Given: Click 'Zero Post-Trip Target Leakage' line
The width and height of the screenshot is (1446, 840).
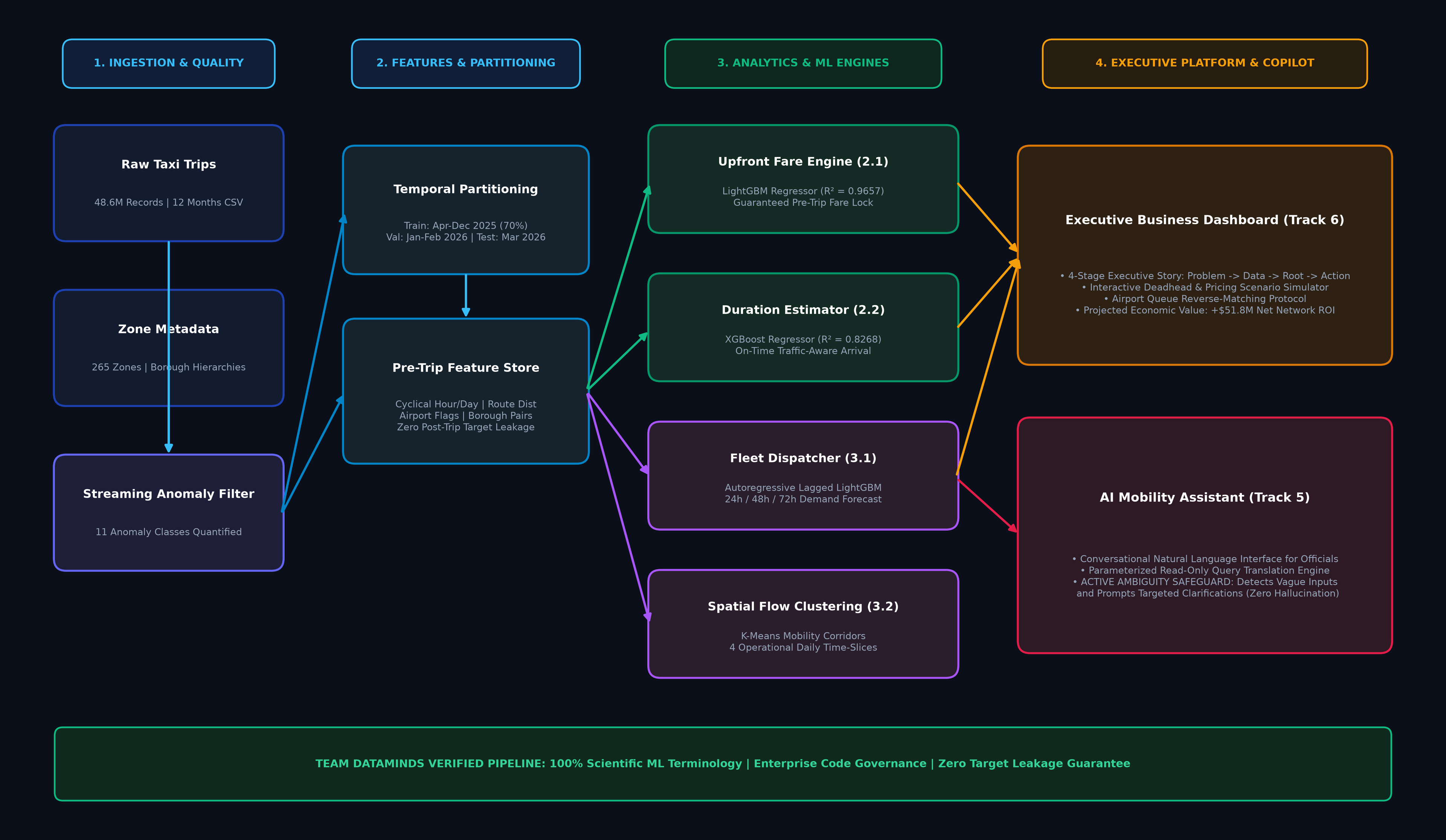Looking at the screenshot, I should pos(465,427).
